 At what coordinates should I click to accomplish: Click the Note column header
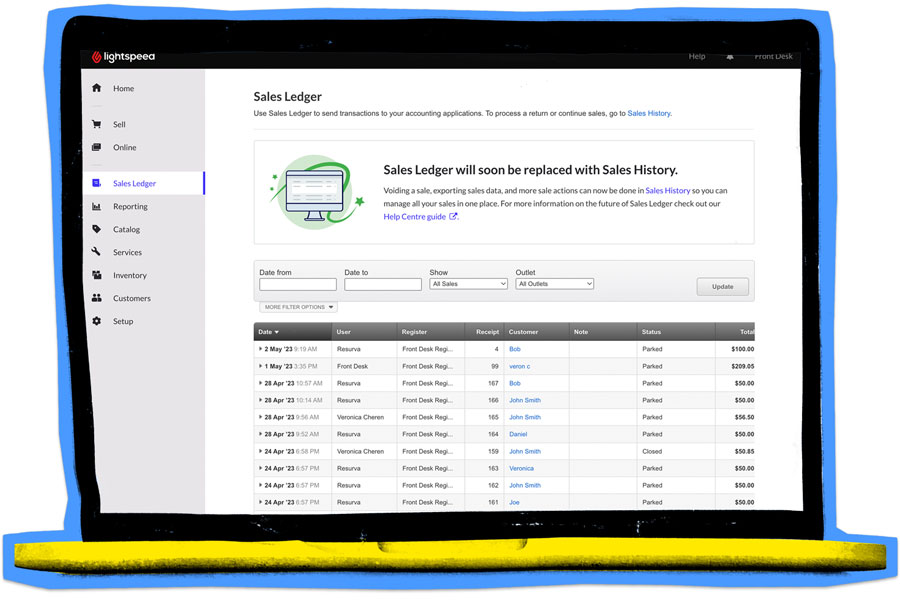[x=603, y=332]
